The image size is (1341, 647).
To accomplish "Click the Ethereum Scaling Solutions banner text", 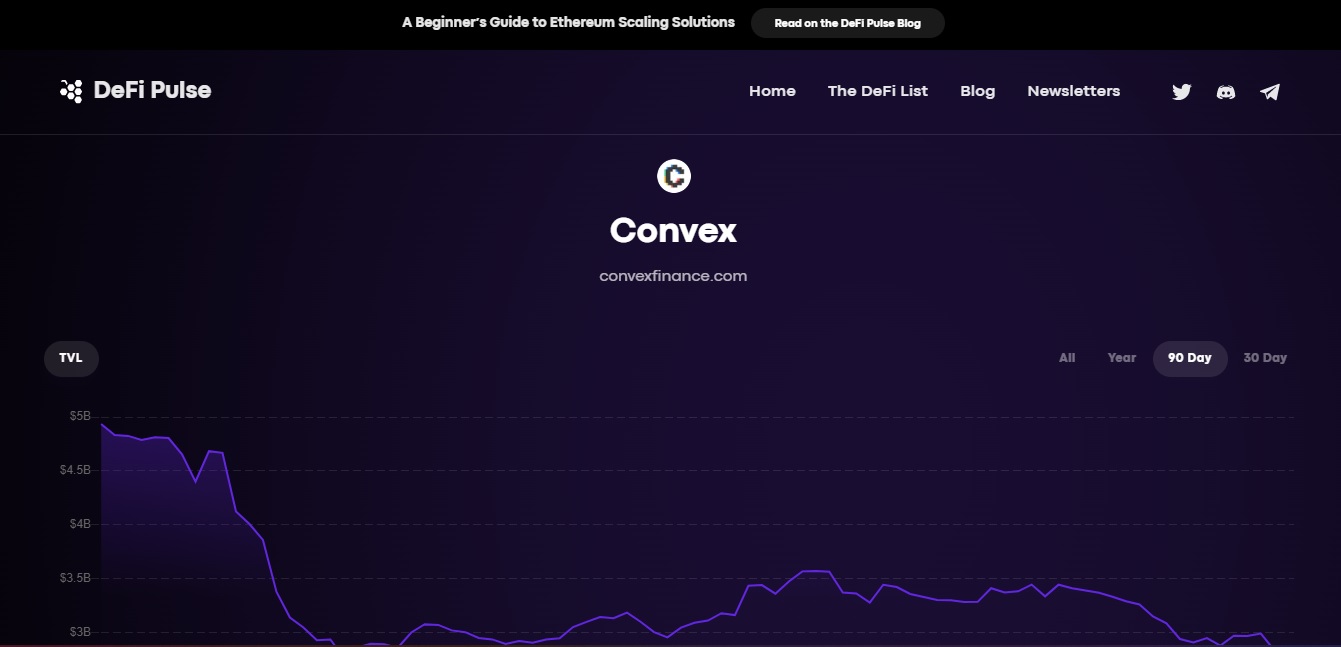I will (x=567, y=22).
